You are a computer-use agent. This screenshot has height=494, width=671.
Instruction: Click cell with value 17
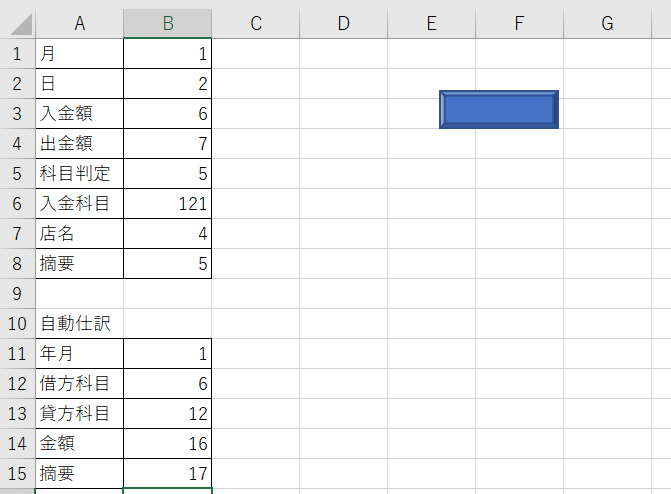pyautogui.click(x=167, y=474)
